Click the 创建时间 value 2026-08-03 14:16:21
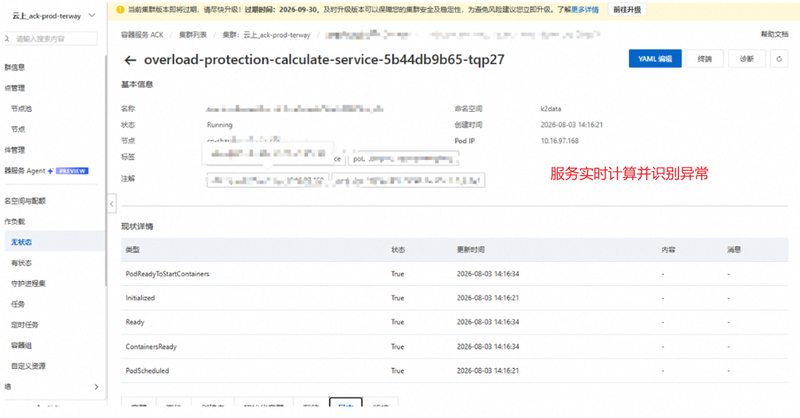This screenshot has height=418, width=800. click(x=571, y=125)
